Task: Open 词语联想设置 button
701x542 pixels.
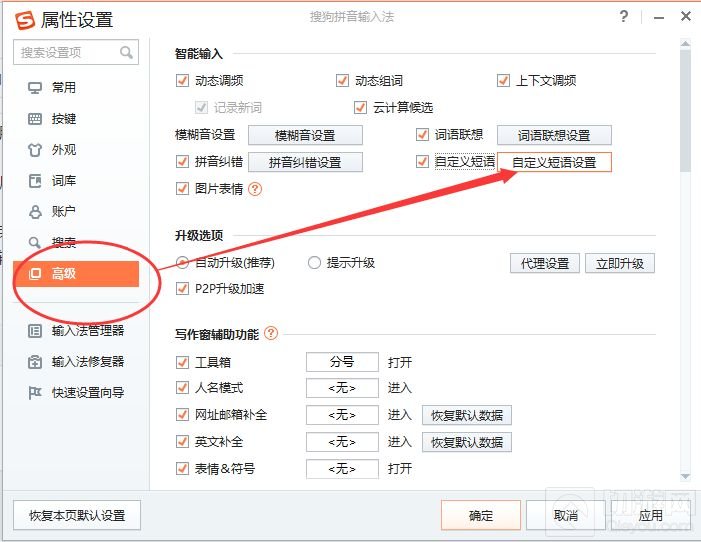Action: point(554,135)
